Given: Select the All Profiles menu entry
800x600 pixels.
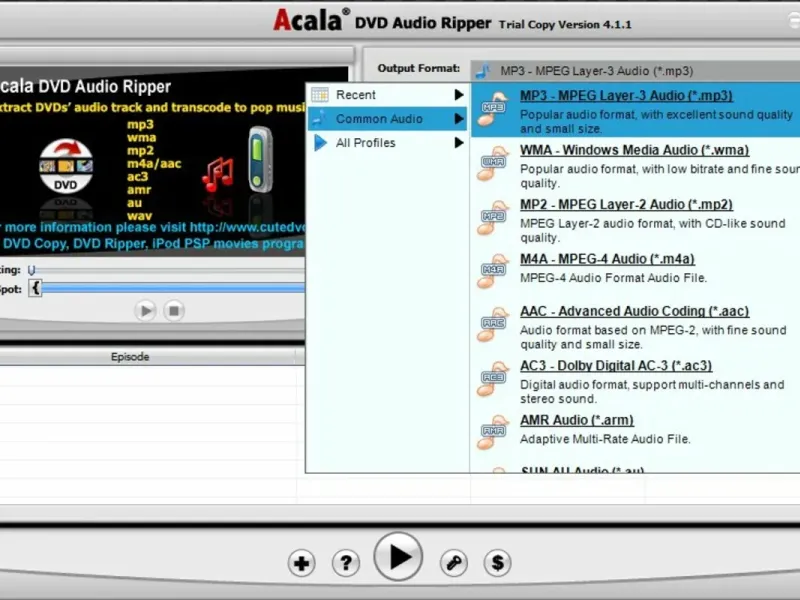Looking at the screenshot, I should [387, 143].
